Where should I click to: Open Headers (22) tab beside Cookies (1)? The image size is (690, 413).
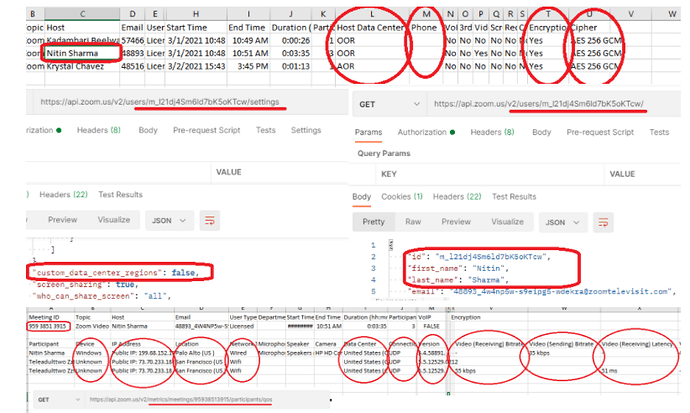click(x=457, y=197)
